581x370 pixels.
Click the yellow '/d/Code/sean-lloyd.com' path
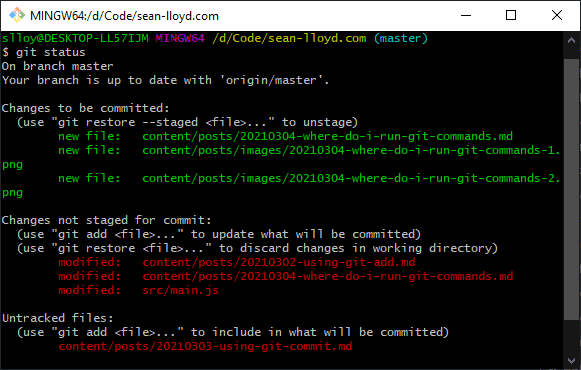coord(289,38)
